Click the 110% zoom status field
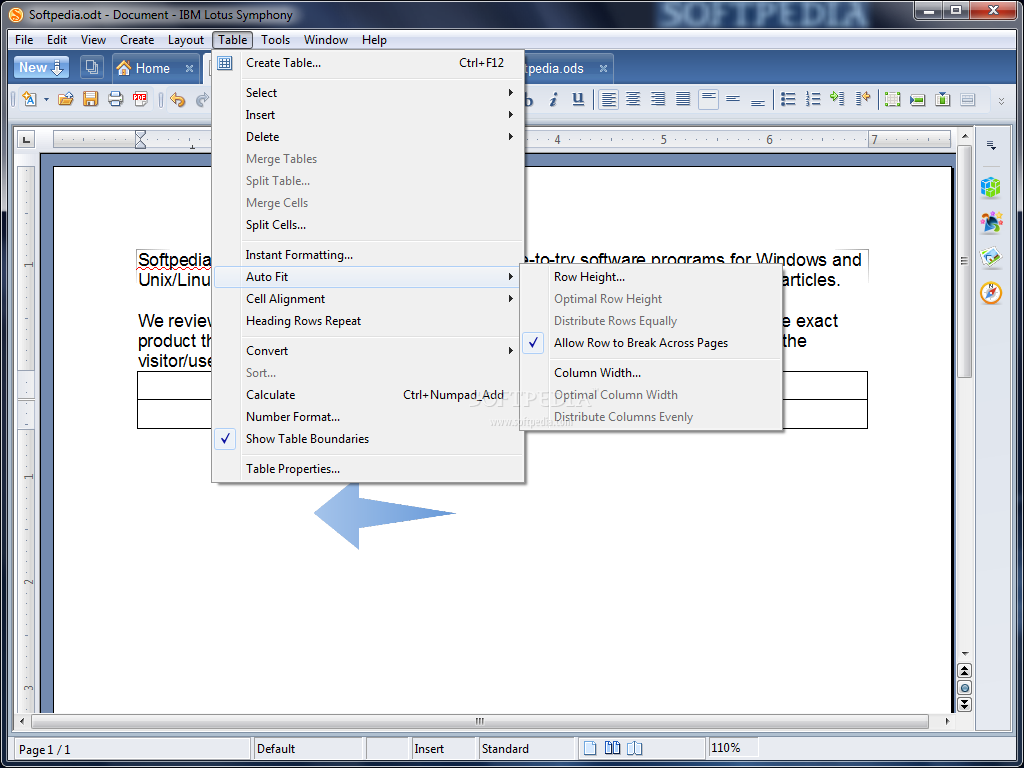This screenshot has height=768, width=1024. click(733, 748)
